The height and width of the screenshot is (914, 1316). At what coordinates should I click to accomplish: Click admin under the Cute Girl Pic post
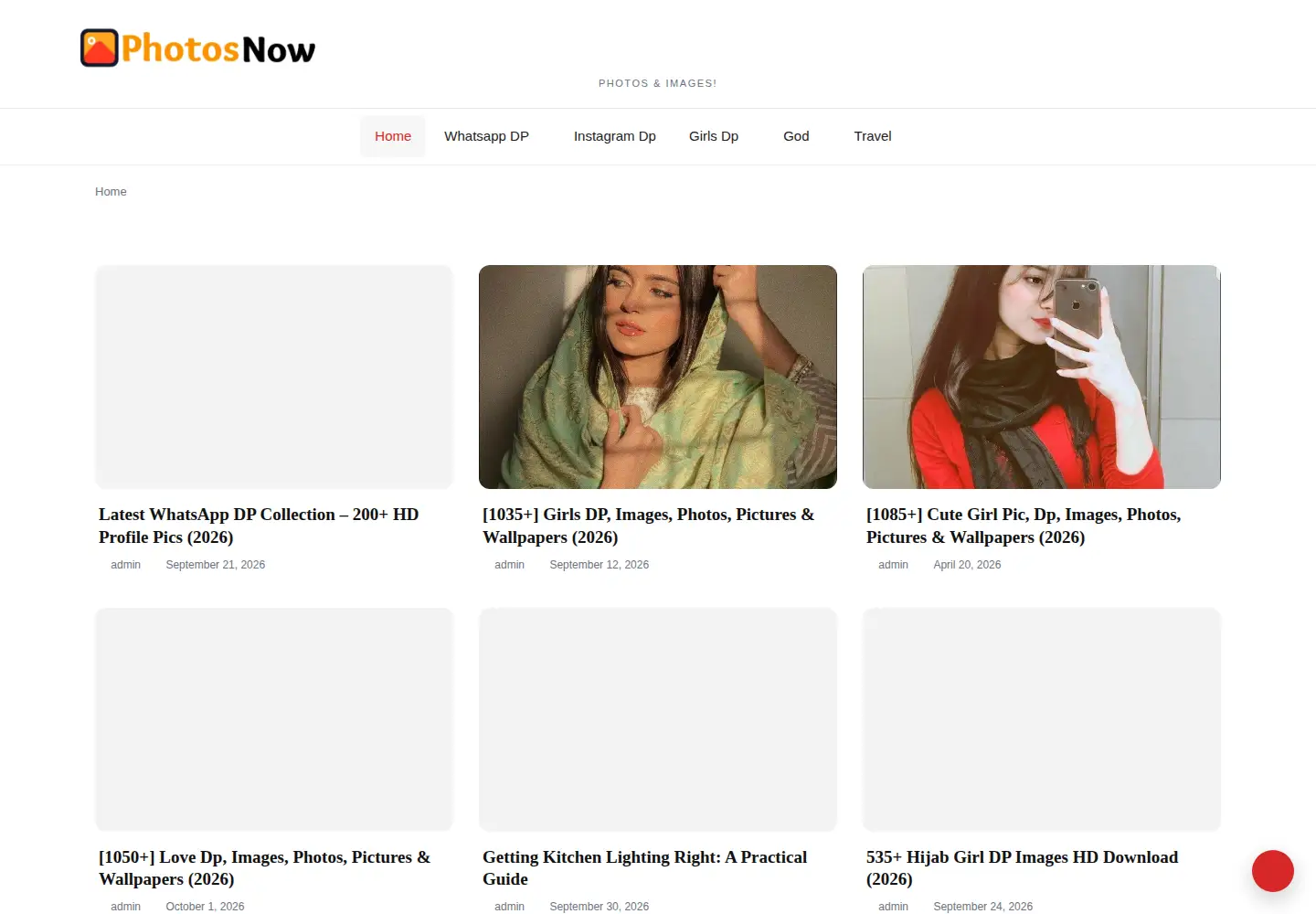[894, 565]
